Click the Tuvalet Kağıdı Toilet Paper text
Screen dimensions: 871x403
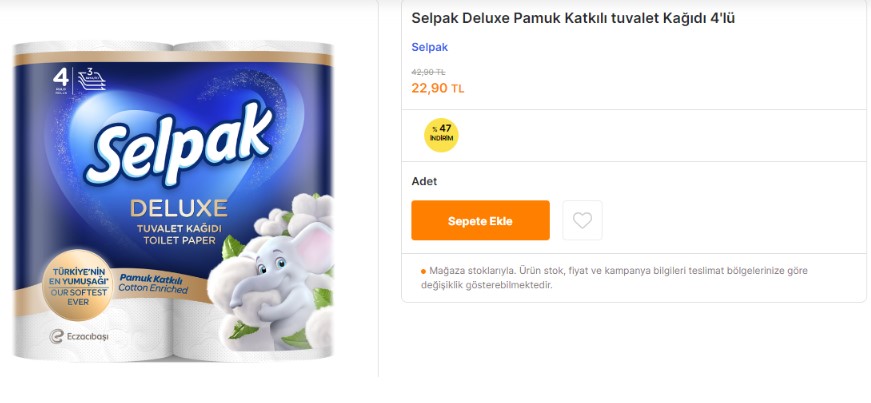coord(179,236)
